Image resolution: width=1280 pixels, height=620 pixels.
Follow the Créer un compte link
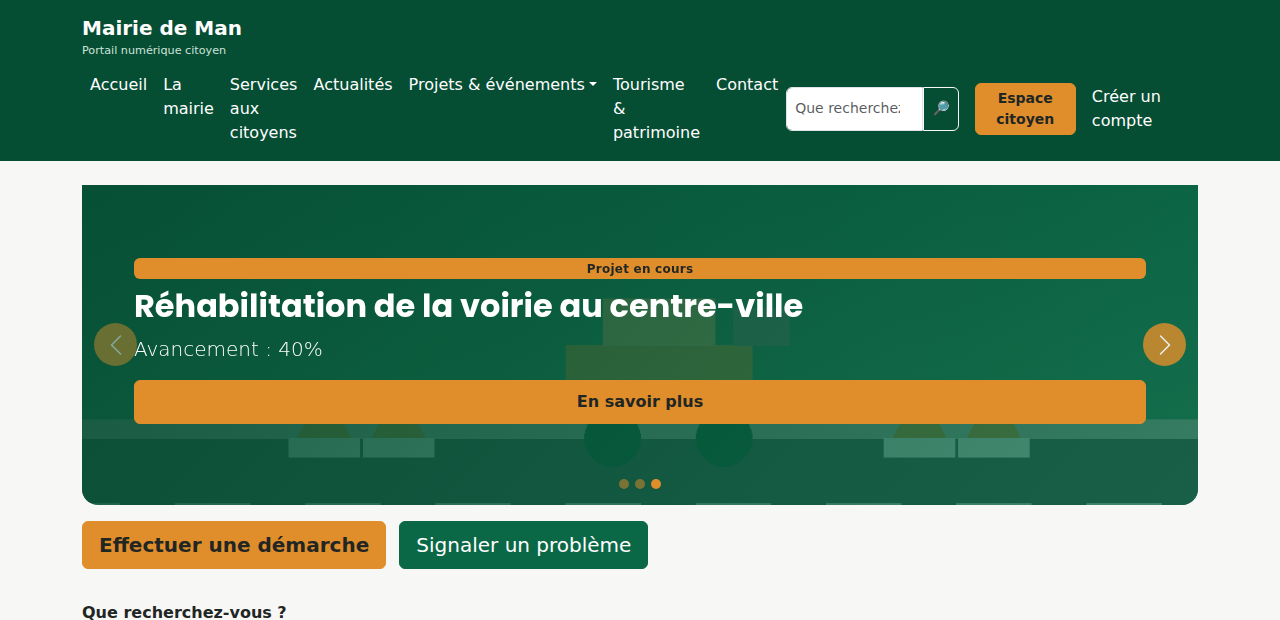click(x=1126, y=109)
